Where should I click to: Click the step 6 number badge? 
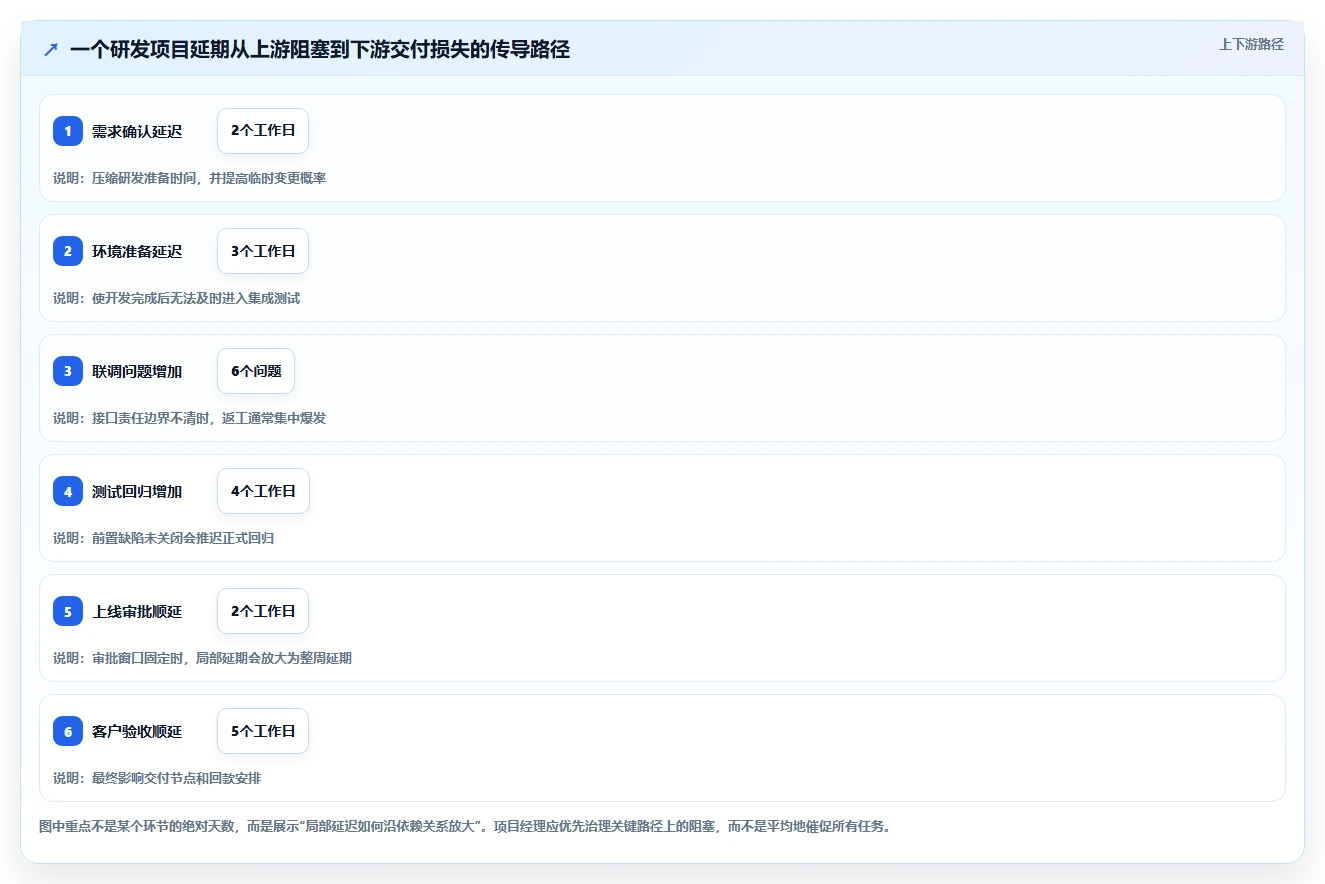(x=68, y=731)
